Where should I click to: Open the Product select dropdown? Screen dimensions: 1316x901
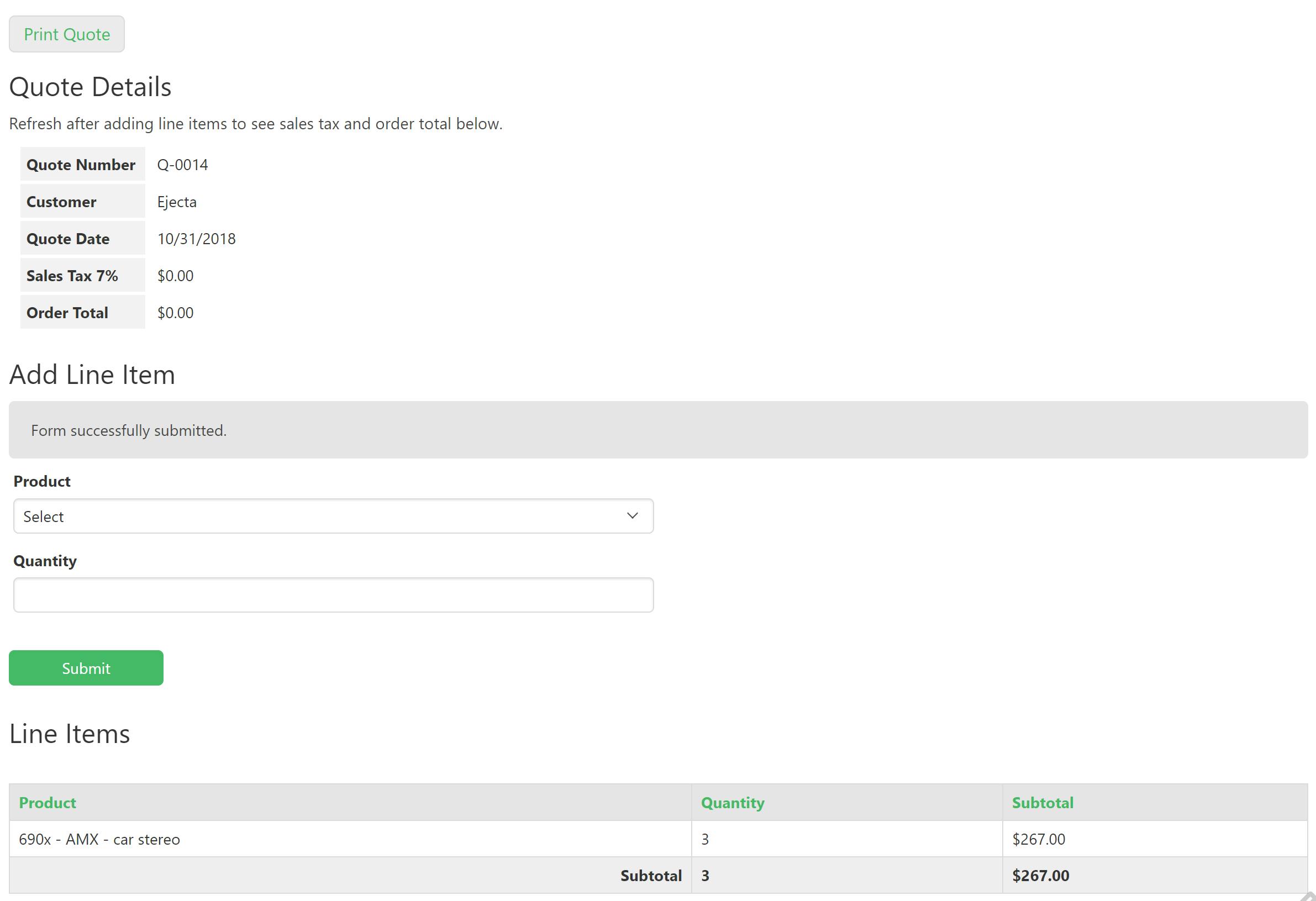334,516
